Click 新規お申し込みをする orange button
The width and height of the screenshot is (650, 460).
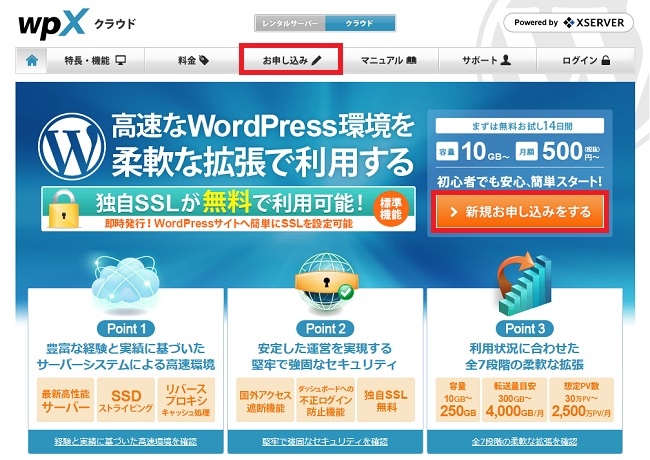coord(520,212)
